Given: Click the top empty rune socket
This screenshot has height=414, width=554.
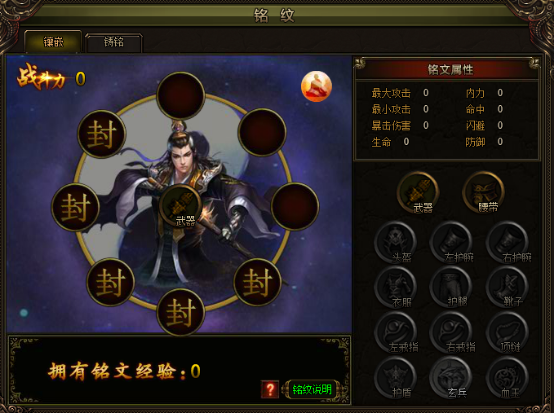Looking at the screenshot, I should click(181, 96).
